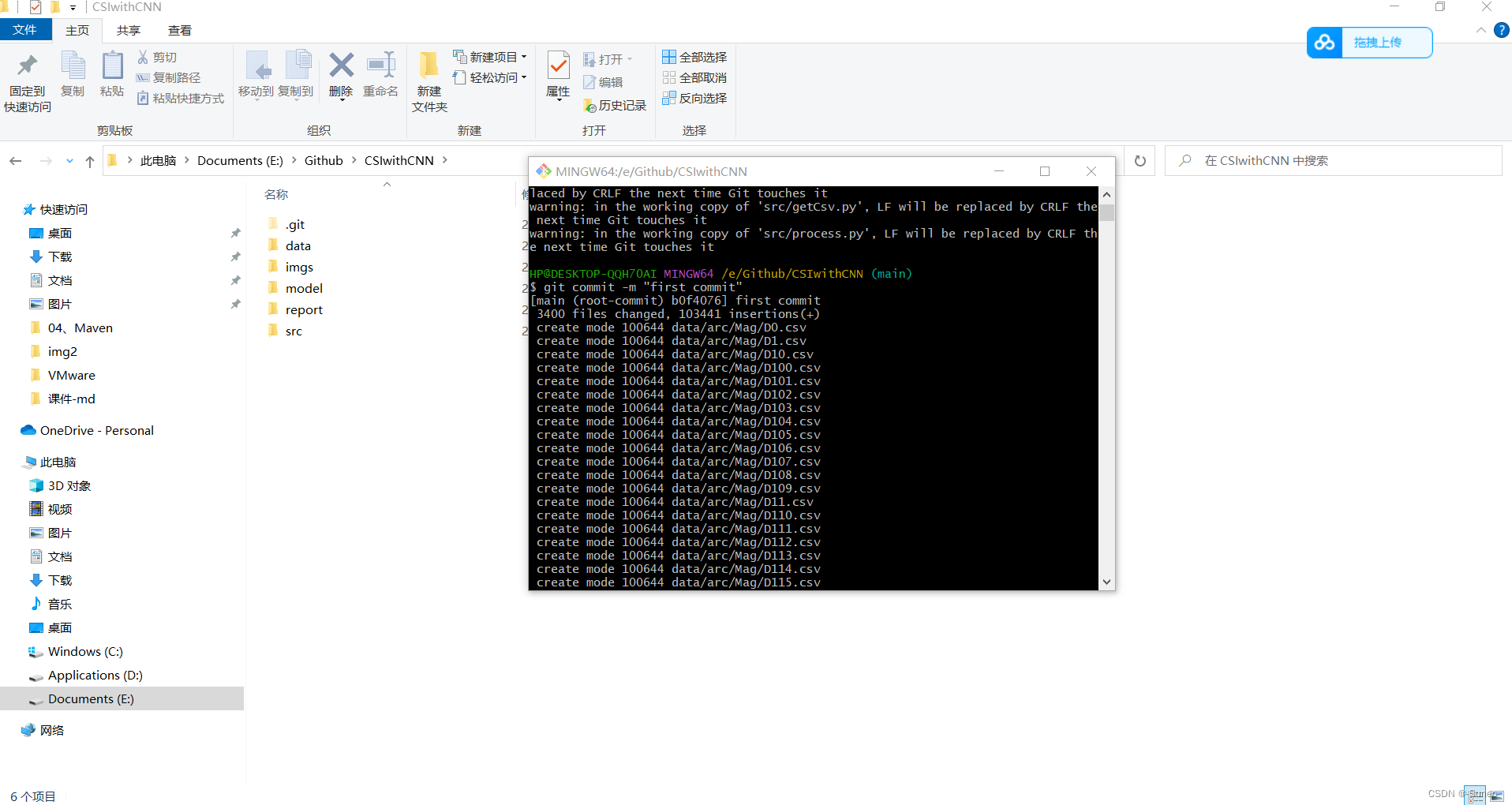Viewport: 1512px width, 805px height.
Task: Pin folder to Quick access (固定到快速访问)
Action: [28, 83]
